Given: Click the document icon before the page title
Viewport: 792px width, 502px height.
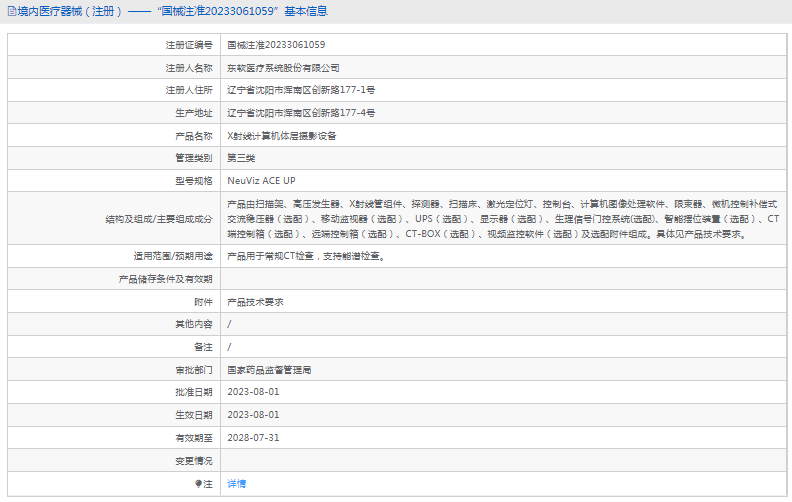Looking at the screenshot, I should point(12,11).
